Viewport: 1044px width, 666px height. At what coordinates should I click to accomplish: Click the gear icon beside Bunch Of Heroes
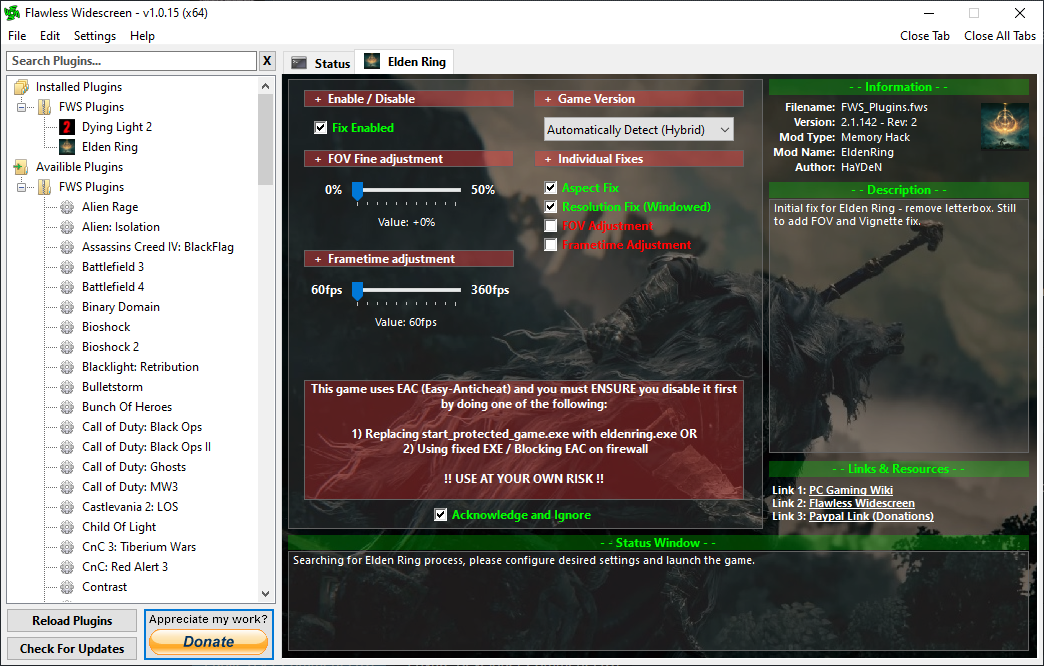(x=67, y=407)
